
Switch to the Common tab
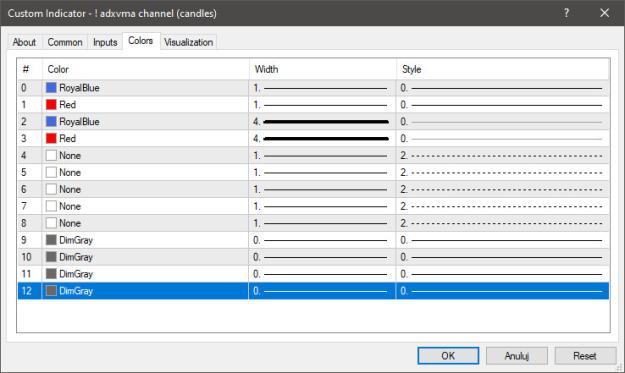click(x=65, y=42)
